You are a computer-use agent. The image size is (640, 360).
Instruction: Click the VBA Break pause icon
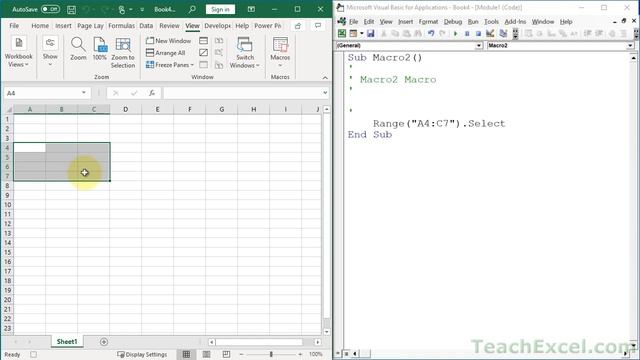[467, 33]
